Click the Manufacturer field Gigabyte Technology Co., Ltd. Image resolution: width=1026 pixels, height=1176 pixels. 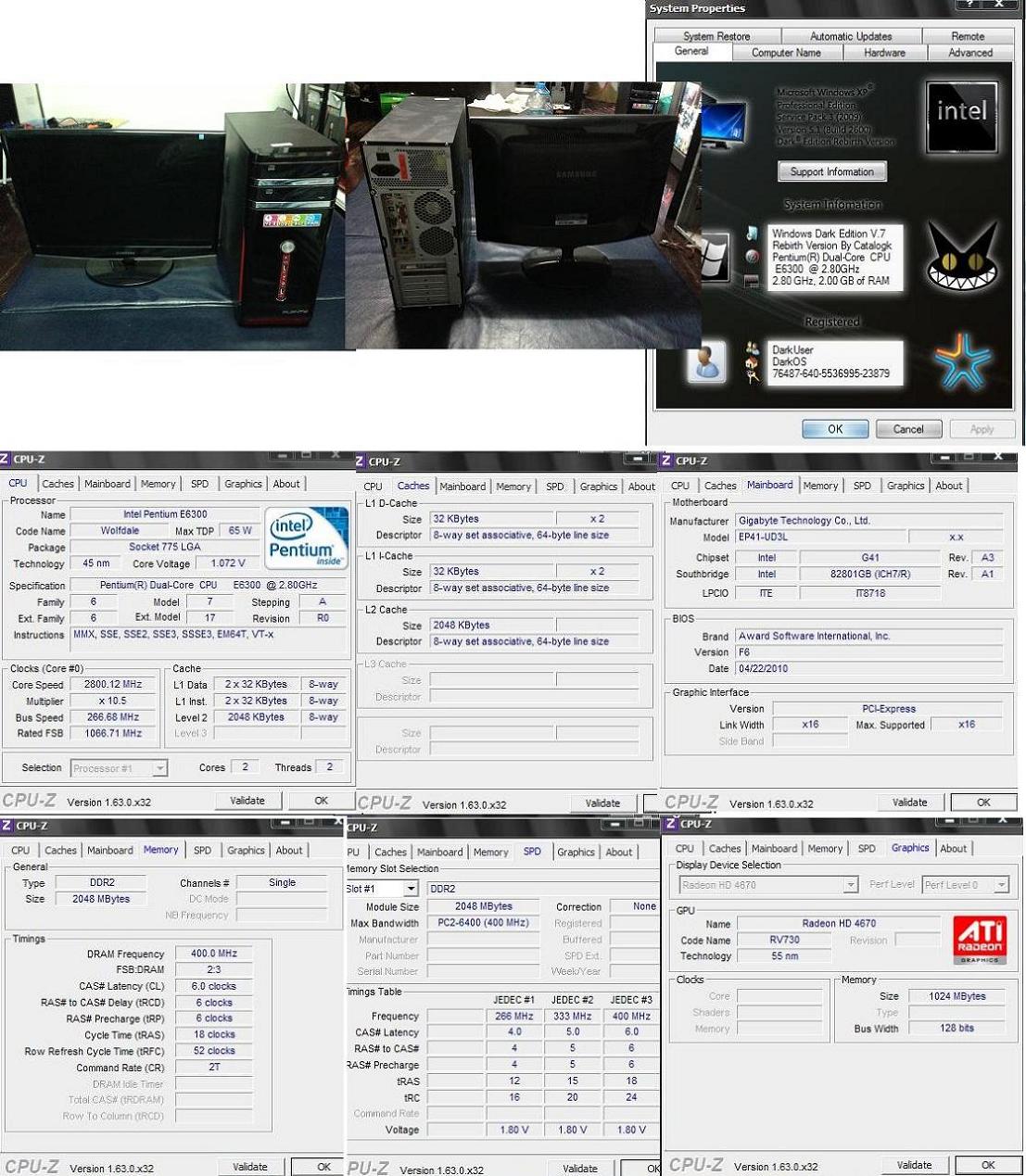point(869,521)
